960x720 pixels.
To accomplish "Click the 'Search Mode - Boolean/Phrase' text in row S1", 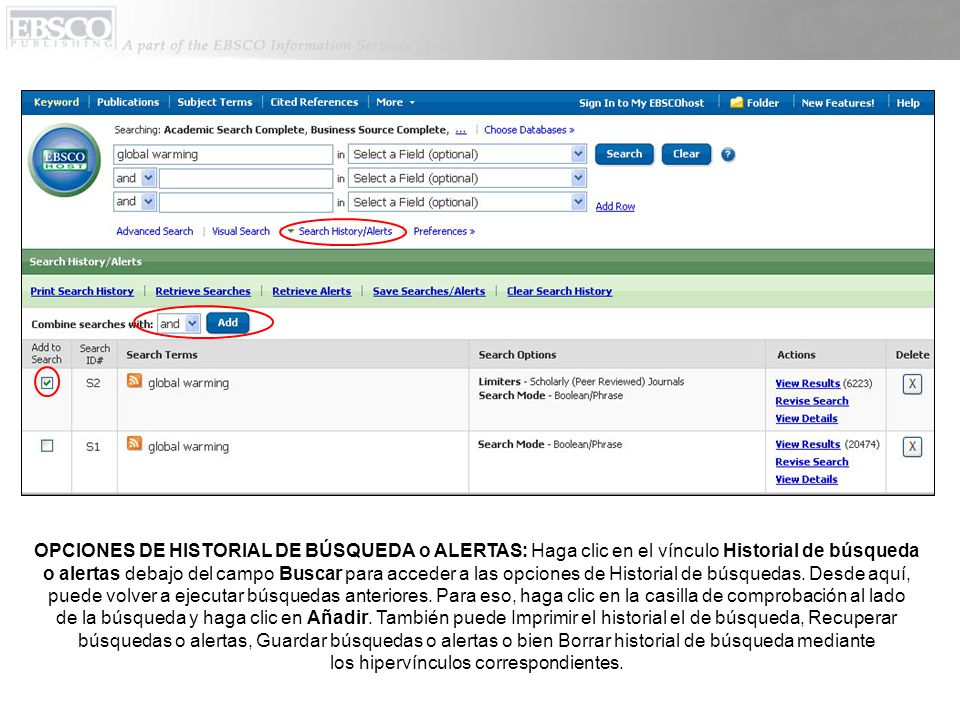I will [550, 444].
